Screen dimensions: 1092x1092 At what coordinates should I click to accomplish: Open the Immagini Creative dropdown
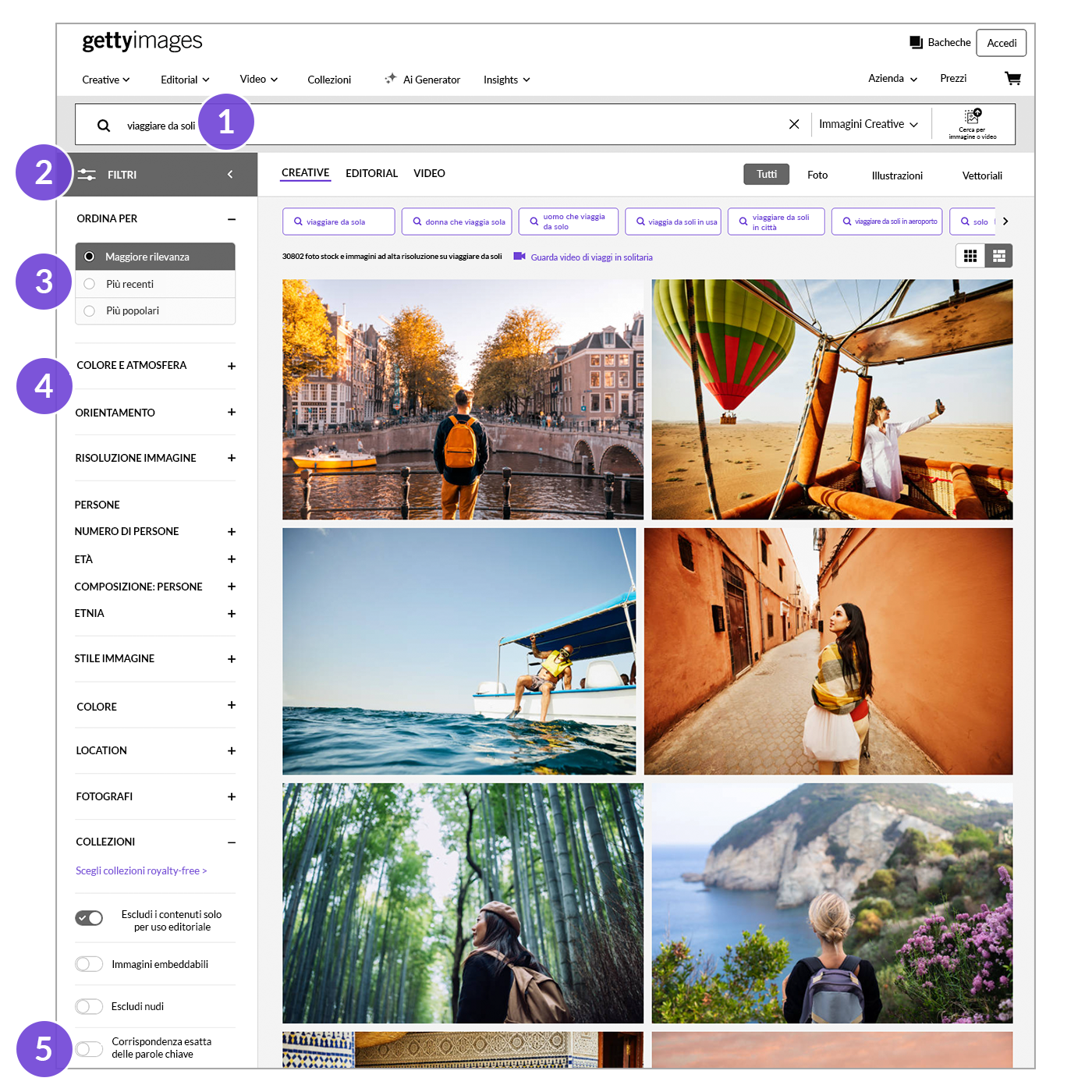(868, 124)
